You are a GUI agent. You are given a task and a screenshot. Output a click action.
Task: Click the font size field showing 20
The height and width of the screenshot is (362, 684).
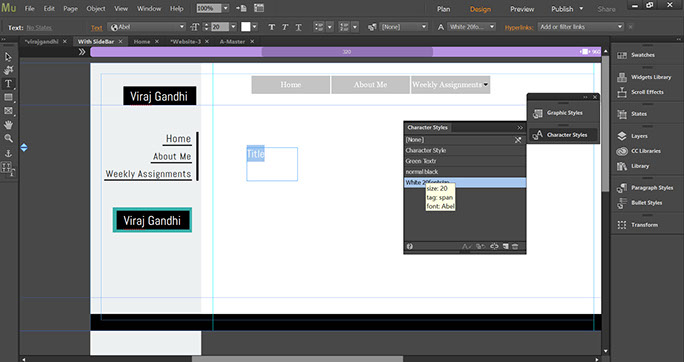point(220,27)
